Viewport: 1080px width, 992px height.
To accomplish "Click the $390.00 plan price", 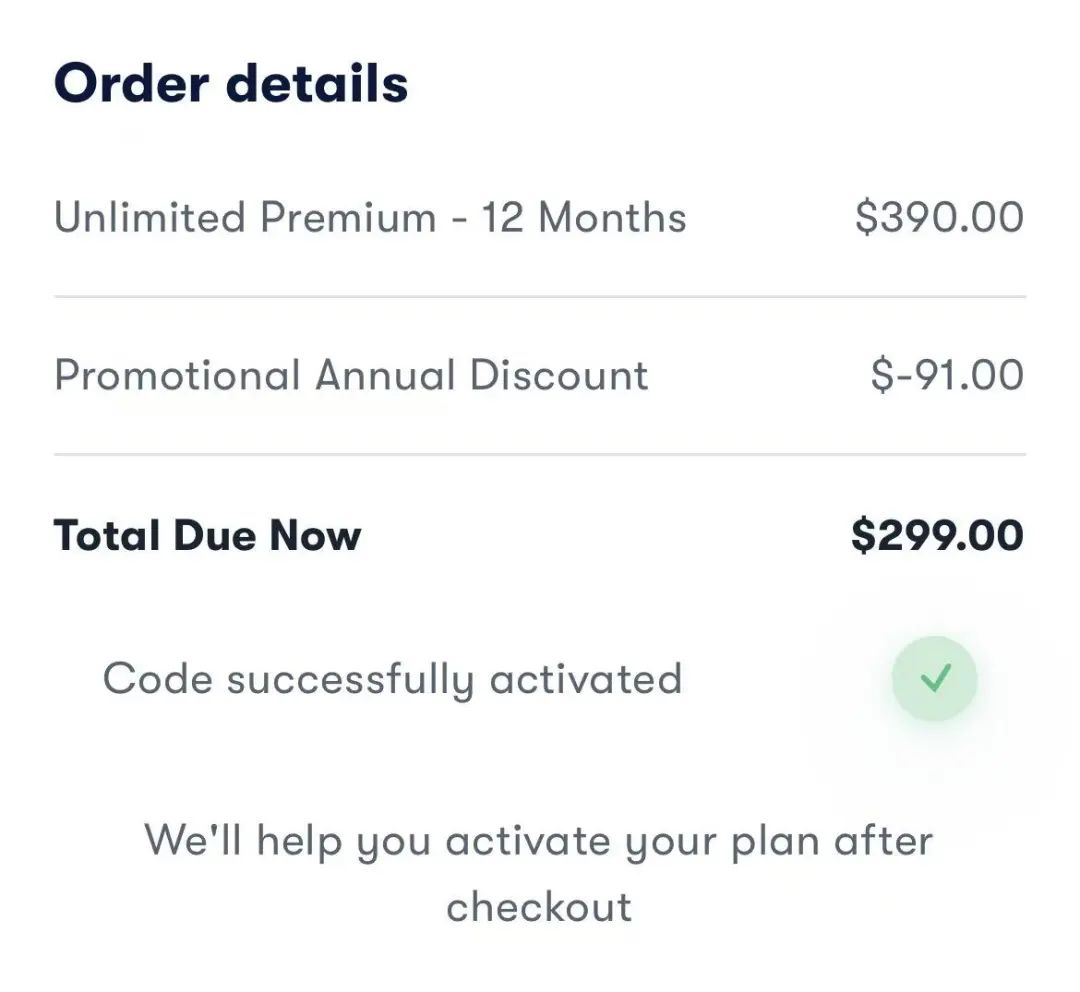I will tap(939, 217).
